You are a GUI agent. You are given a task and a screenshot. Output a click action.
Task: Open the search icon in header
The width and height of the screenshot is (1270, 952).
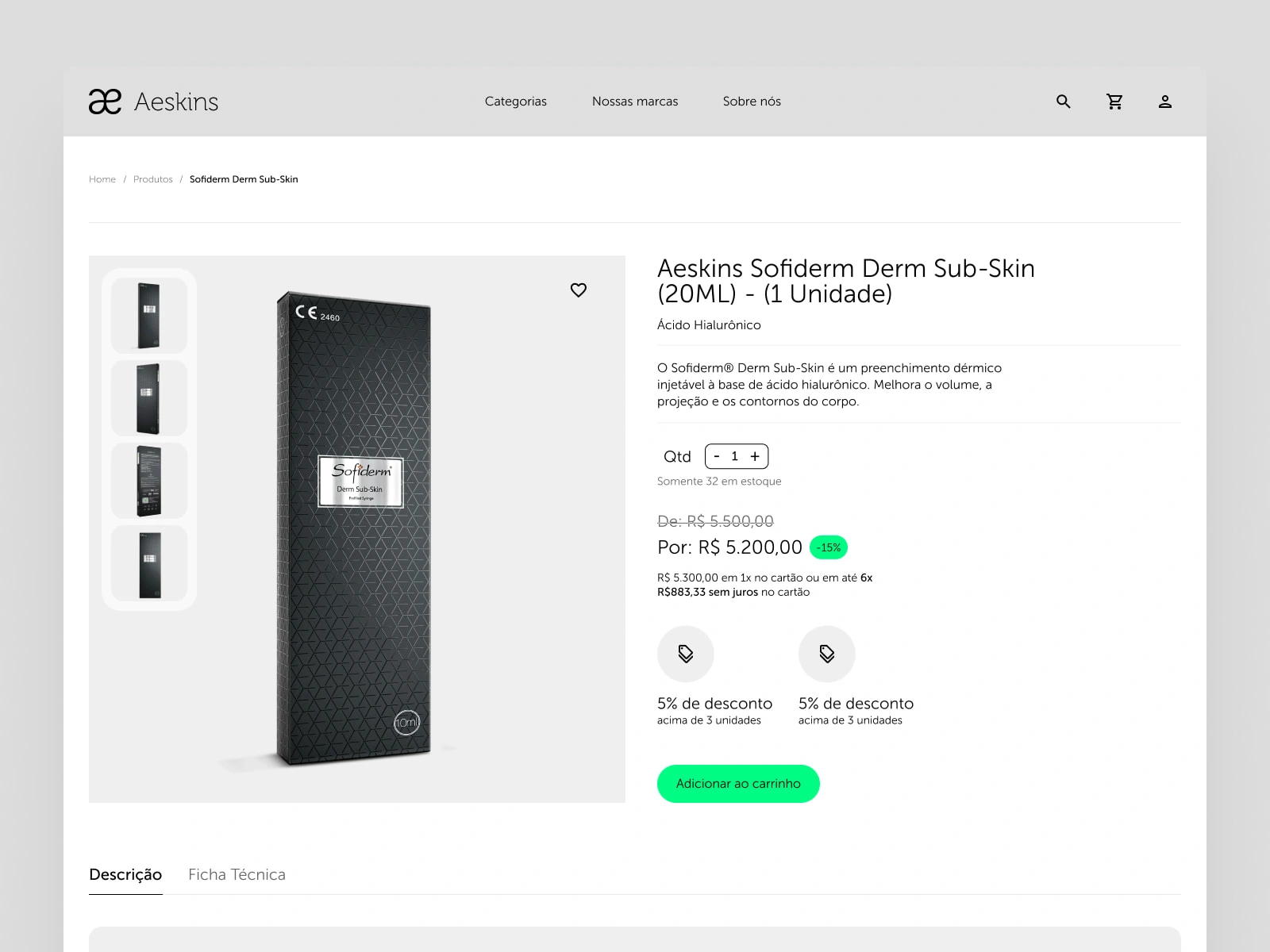tap(1064, 102)
